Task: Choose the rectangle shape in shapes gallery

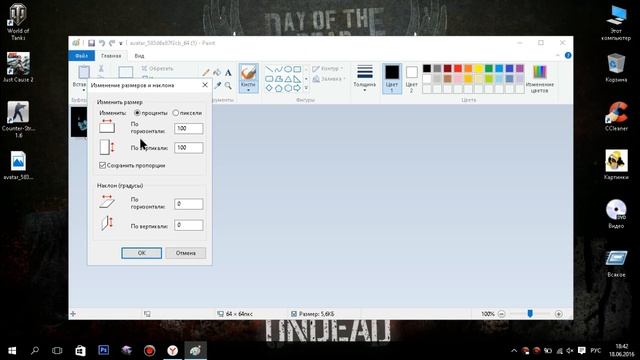Action: click(297, 69)
